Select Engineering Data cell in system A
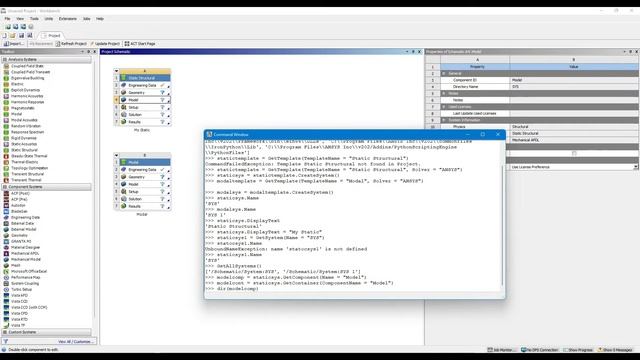The width and height of the screenshot is (640, 360). 145,85
